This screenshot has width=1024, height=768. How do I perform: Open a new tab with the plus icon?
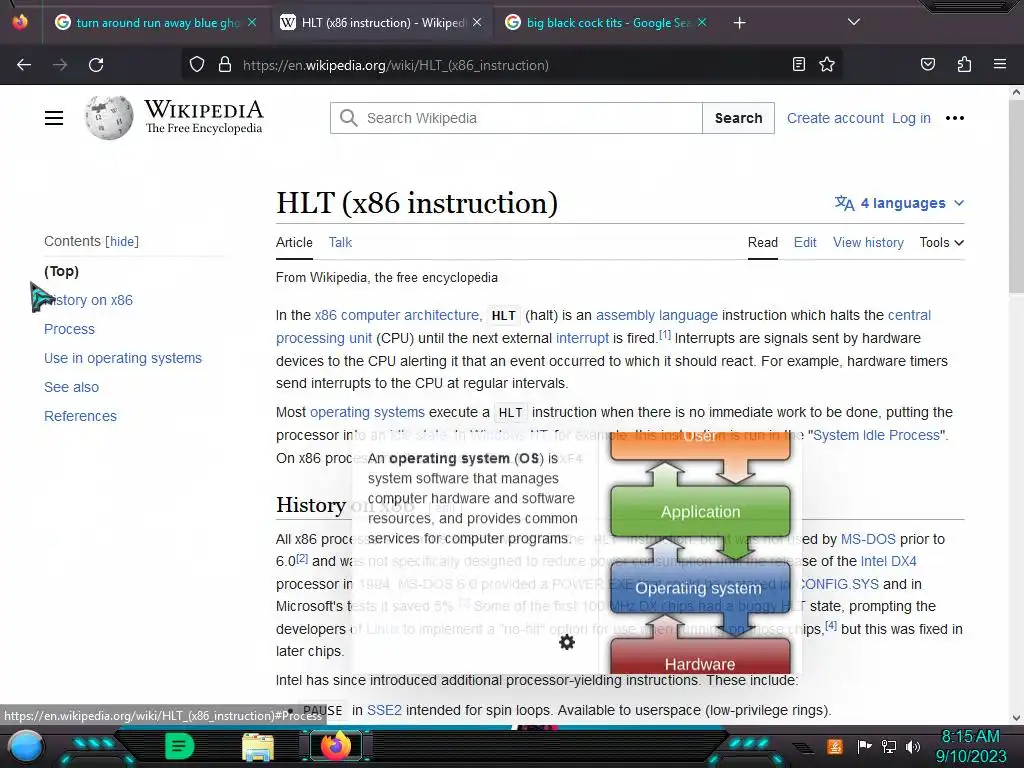pos(739,23)
